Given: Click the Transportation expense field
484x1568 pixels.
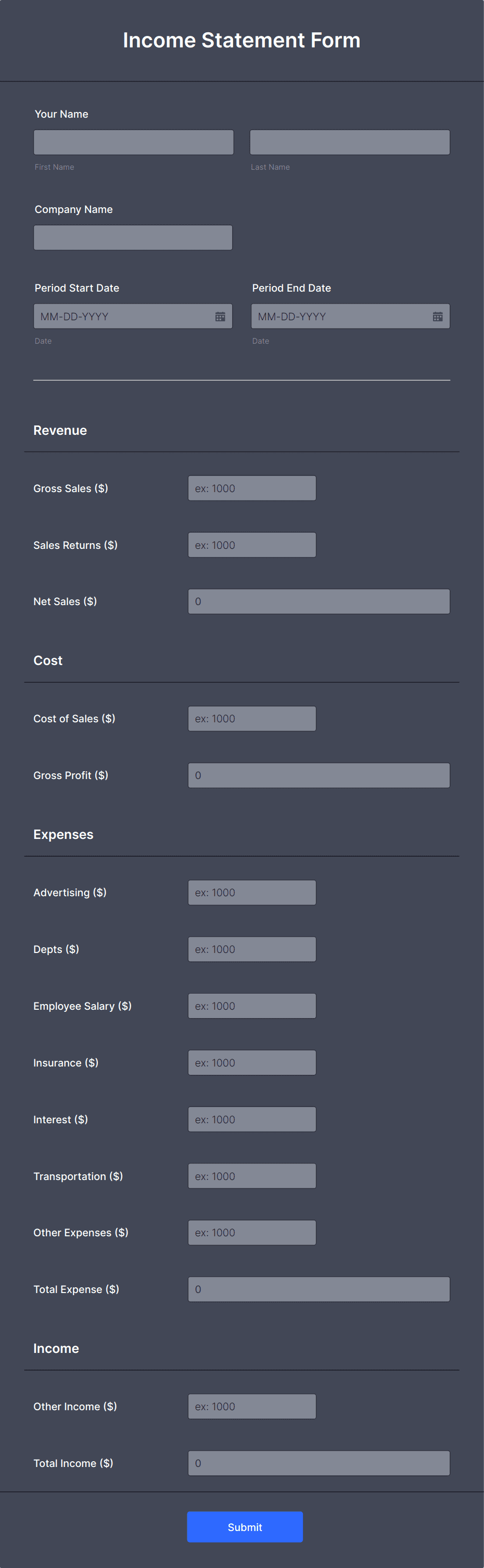Looking at the screenshot, I should tap(252, 1175).
